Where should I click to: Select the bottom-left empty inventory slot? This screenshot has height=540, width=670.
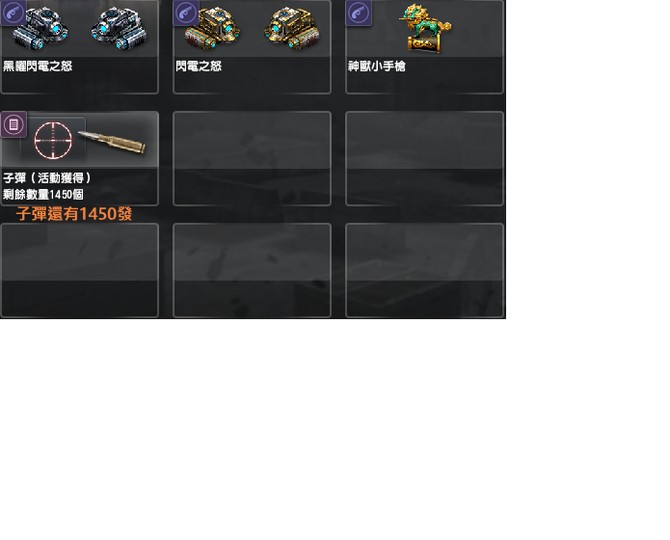click(79, 270)
